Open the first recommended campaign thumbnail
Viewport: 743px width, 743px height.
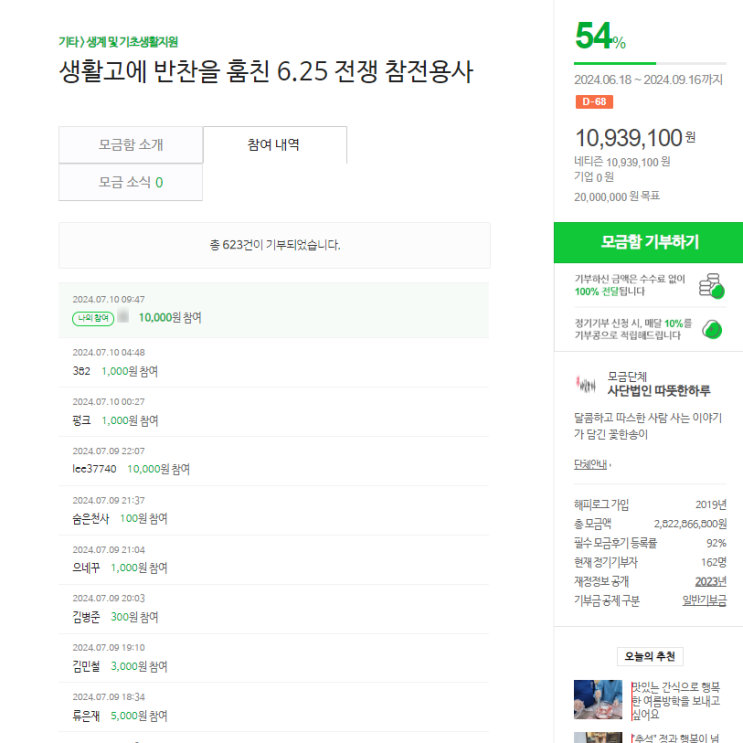click(599, 699)
